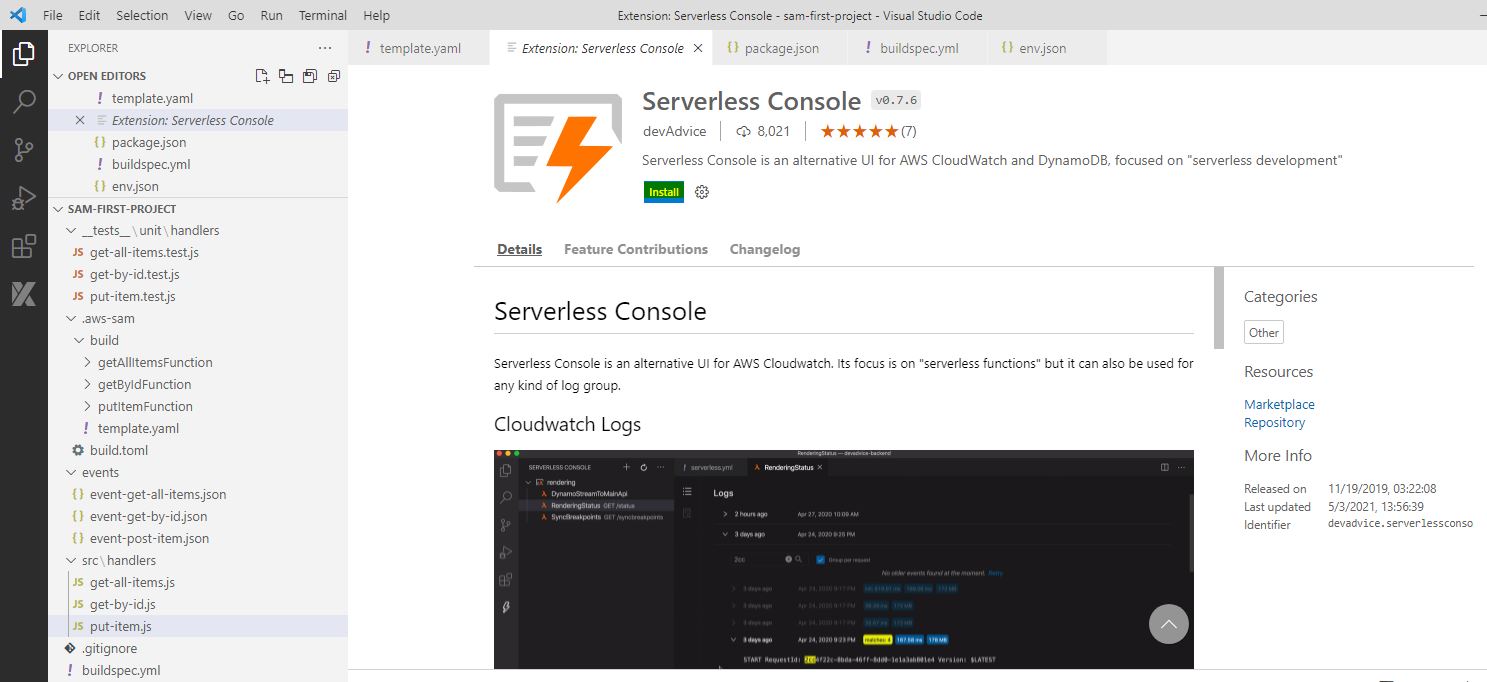Open the Run and Debug view
This screenshot has height=682, width=1487.
(24, 198)
